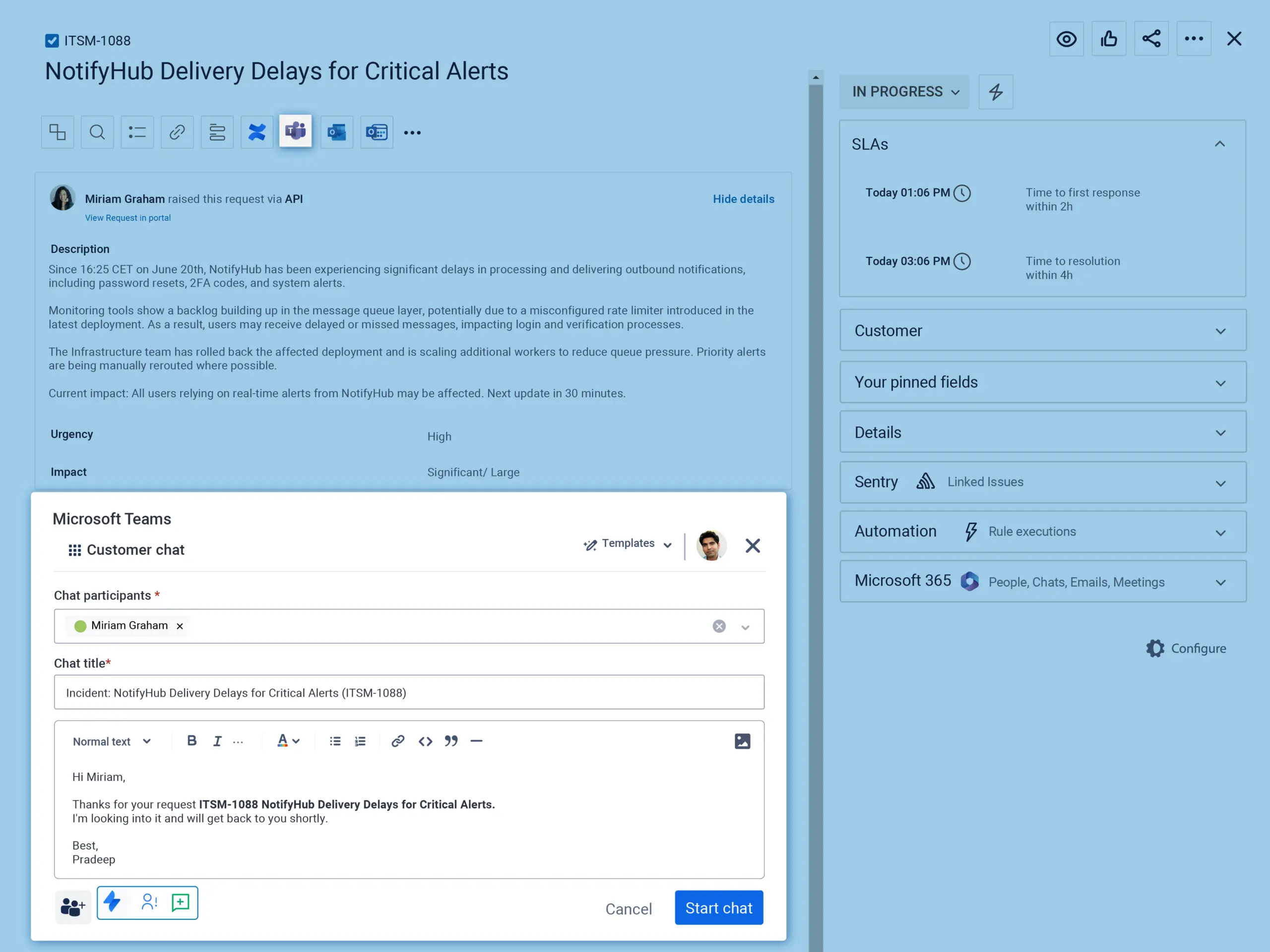Open the toolbar more options ellipsis

point(412,133)
